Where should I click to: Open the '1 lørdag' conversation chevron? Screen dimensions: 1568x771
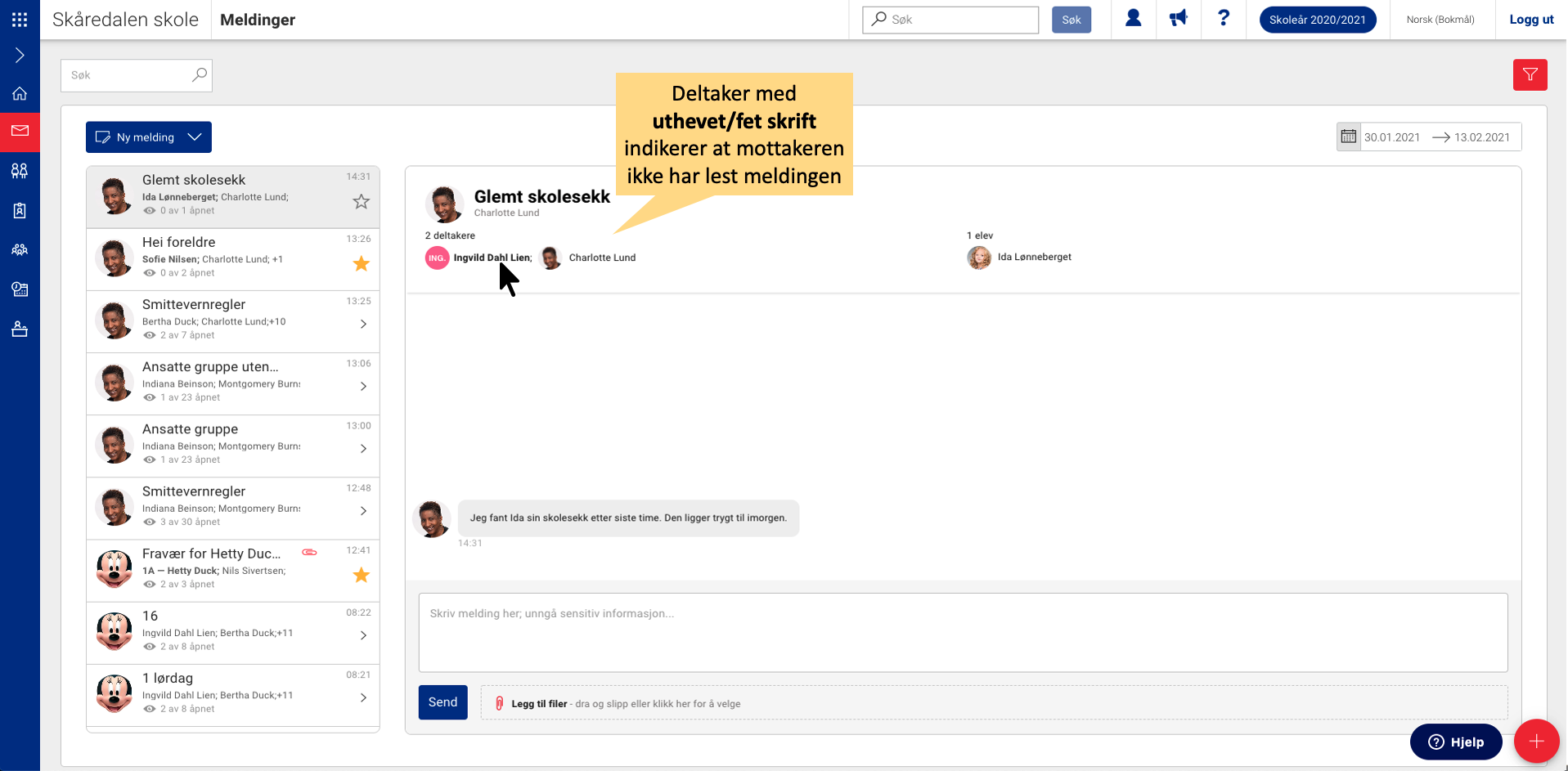click(363, 697)
